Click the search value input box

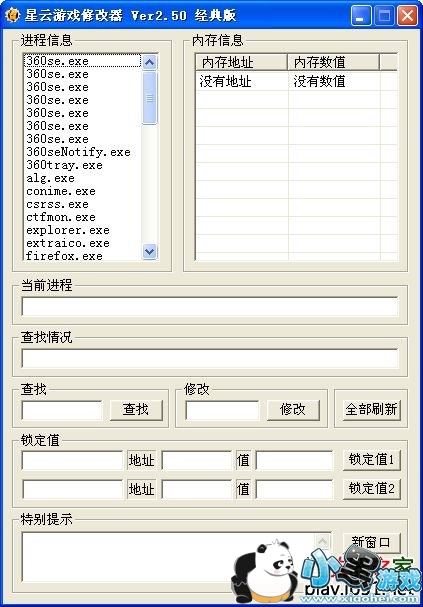[x=62, y=410]
